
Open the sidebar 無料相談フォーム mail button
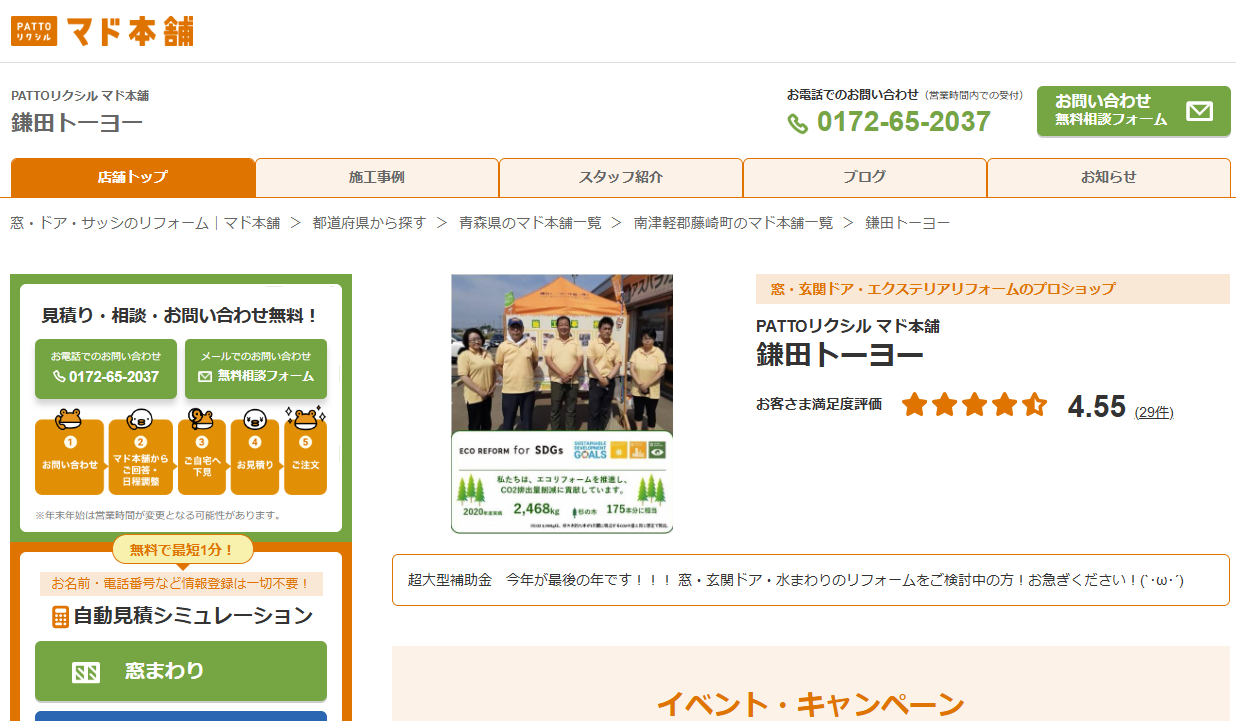[256, 368]
